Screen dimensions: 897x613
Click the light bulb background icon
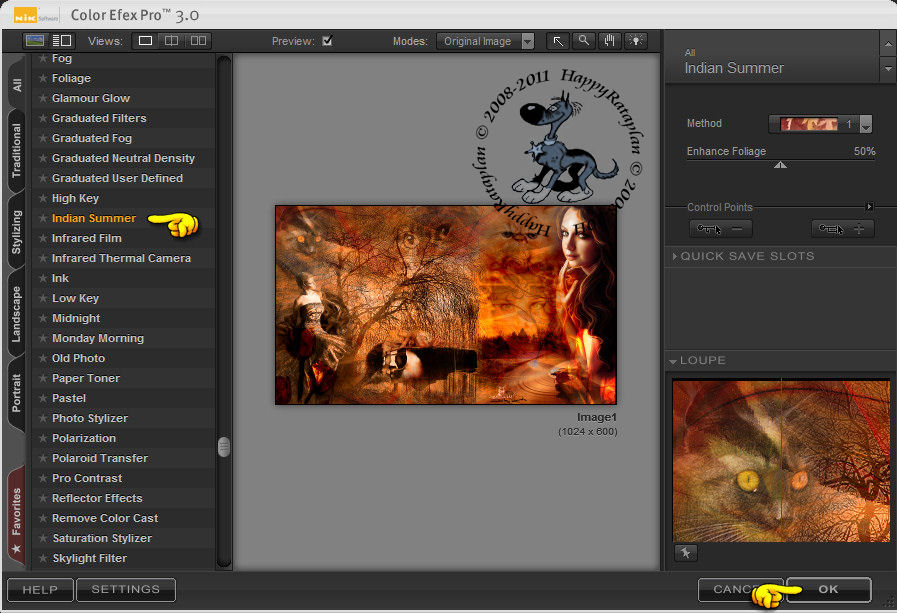click(x=636, y=41)
